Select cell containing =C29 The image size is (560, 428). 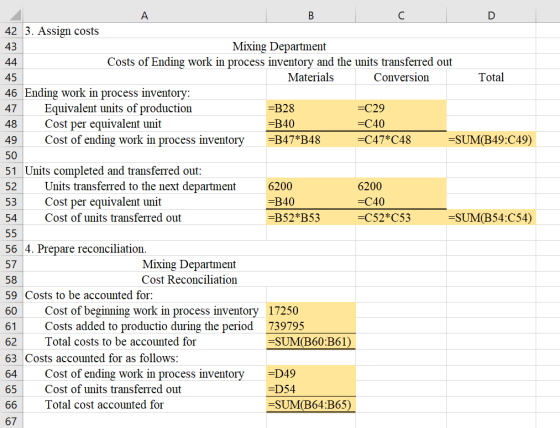[x=401, y=108]
